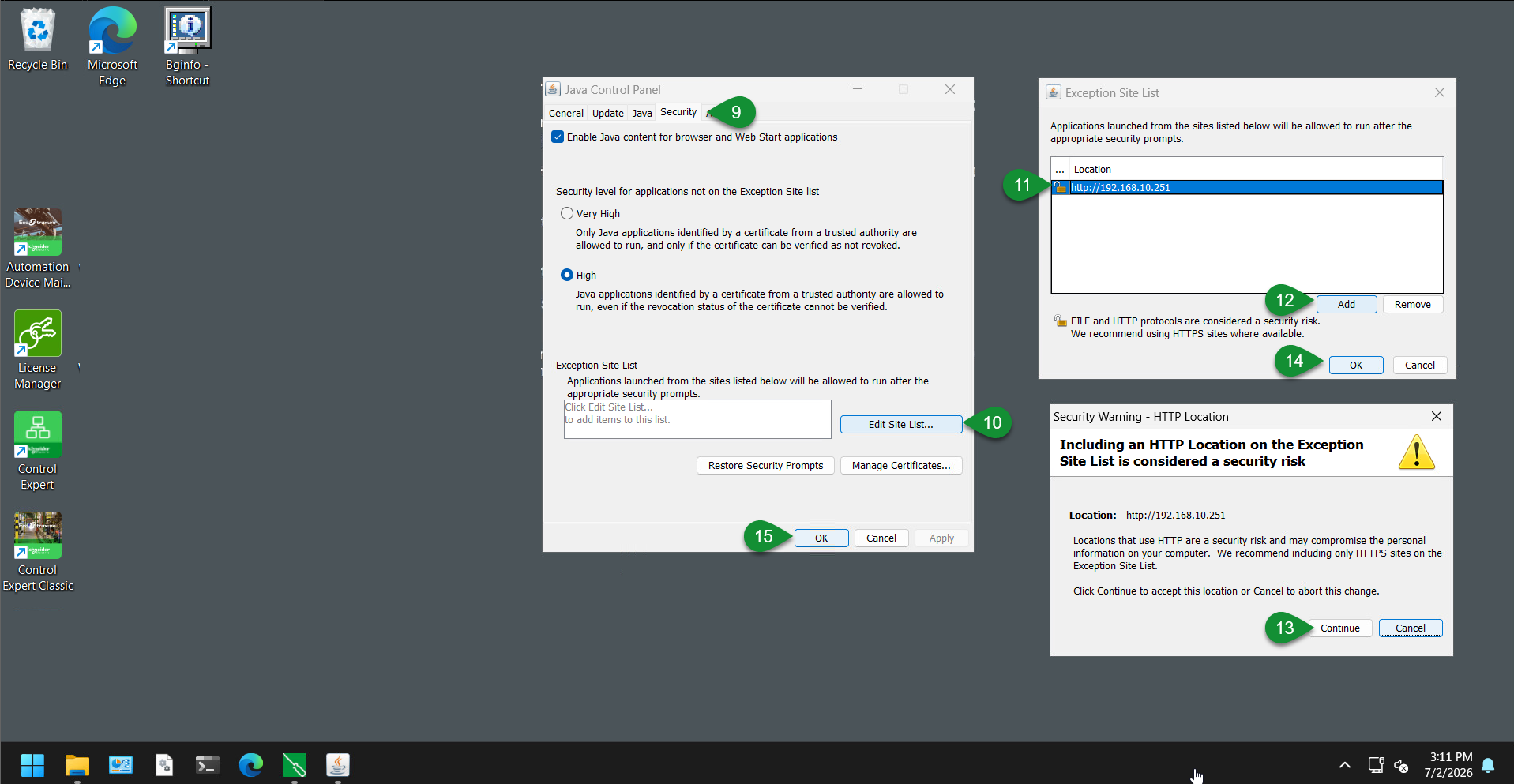Screen dimensions: 1514x784
Task: Click Restore Security Prompts button
Action: click(765, 465)
